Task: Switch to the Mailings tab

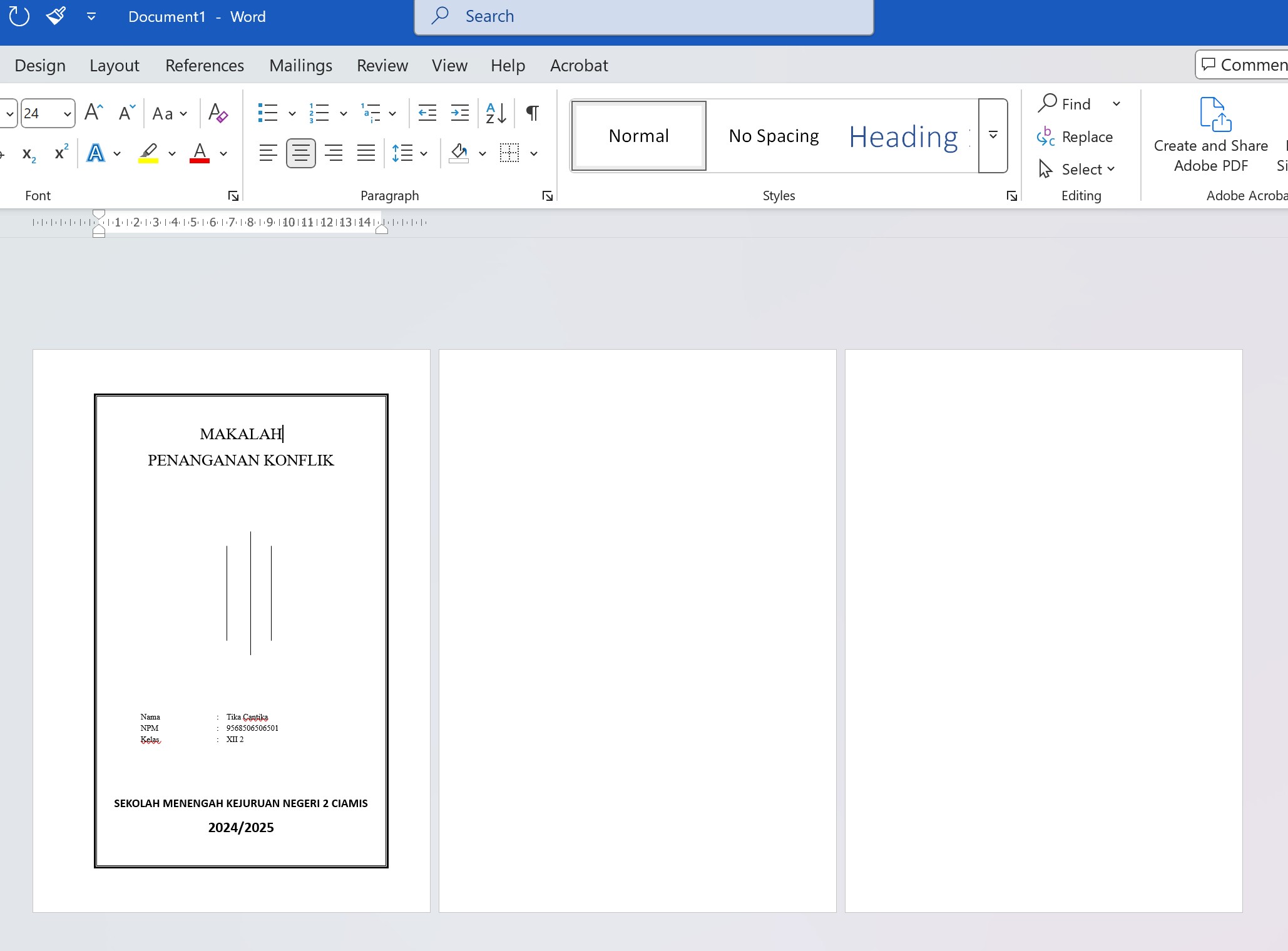Action: pyautogui.click(x=301, y=66)
